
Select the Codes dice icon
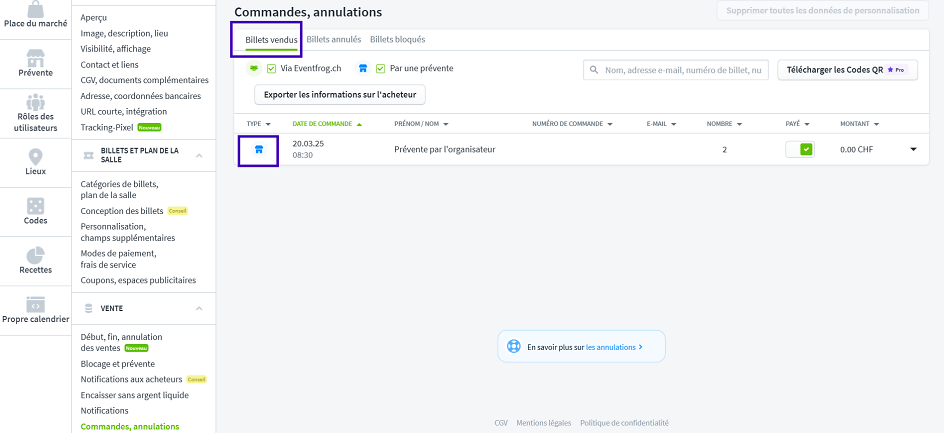35,205
